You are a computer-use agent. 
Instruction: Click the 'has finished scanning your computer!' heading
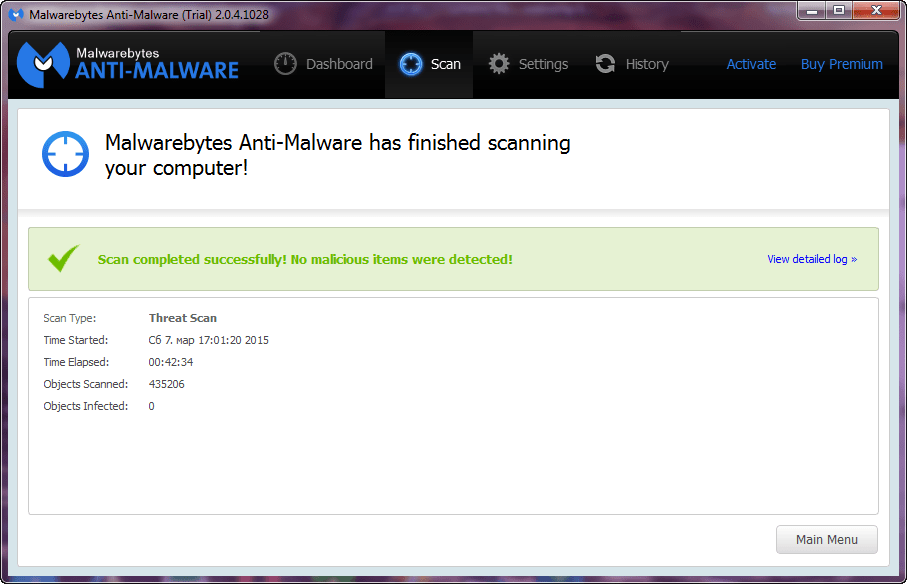pos(337,155)
